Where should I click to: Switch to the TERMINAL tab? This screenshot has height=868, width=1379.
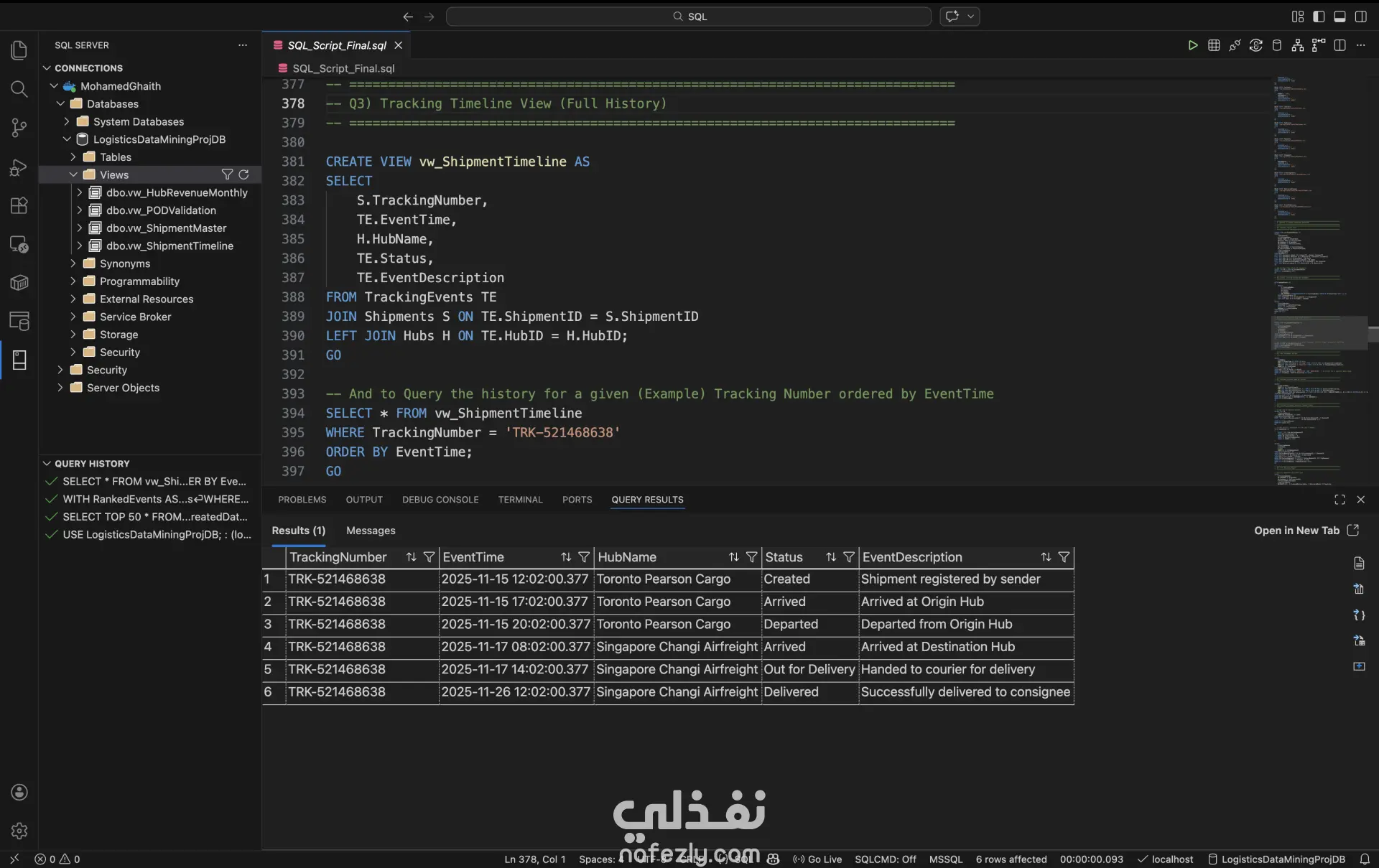pyautogui.click(x=521, y=500)
